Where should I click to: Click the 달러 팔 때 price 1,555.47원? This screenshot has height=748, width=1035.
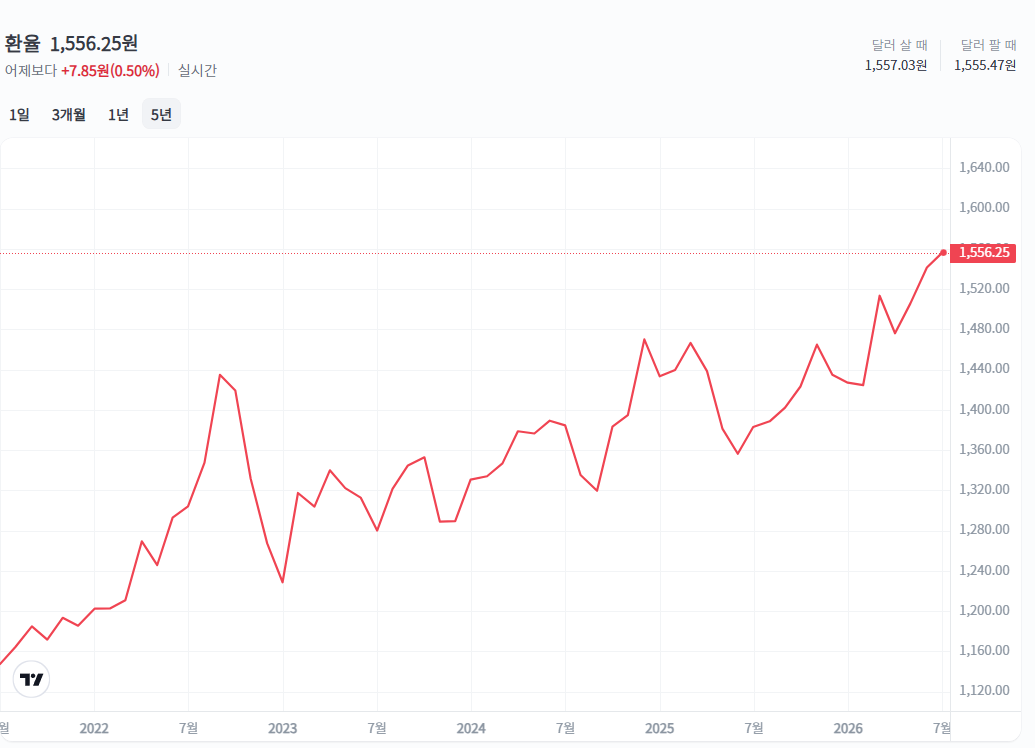pos(985,65)
